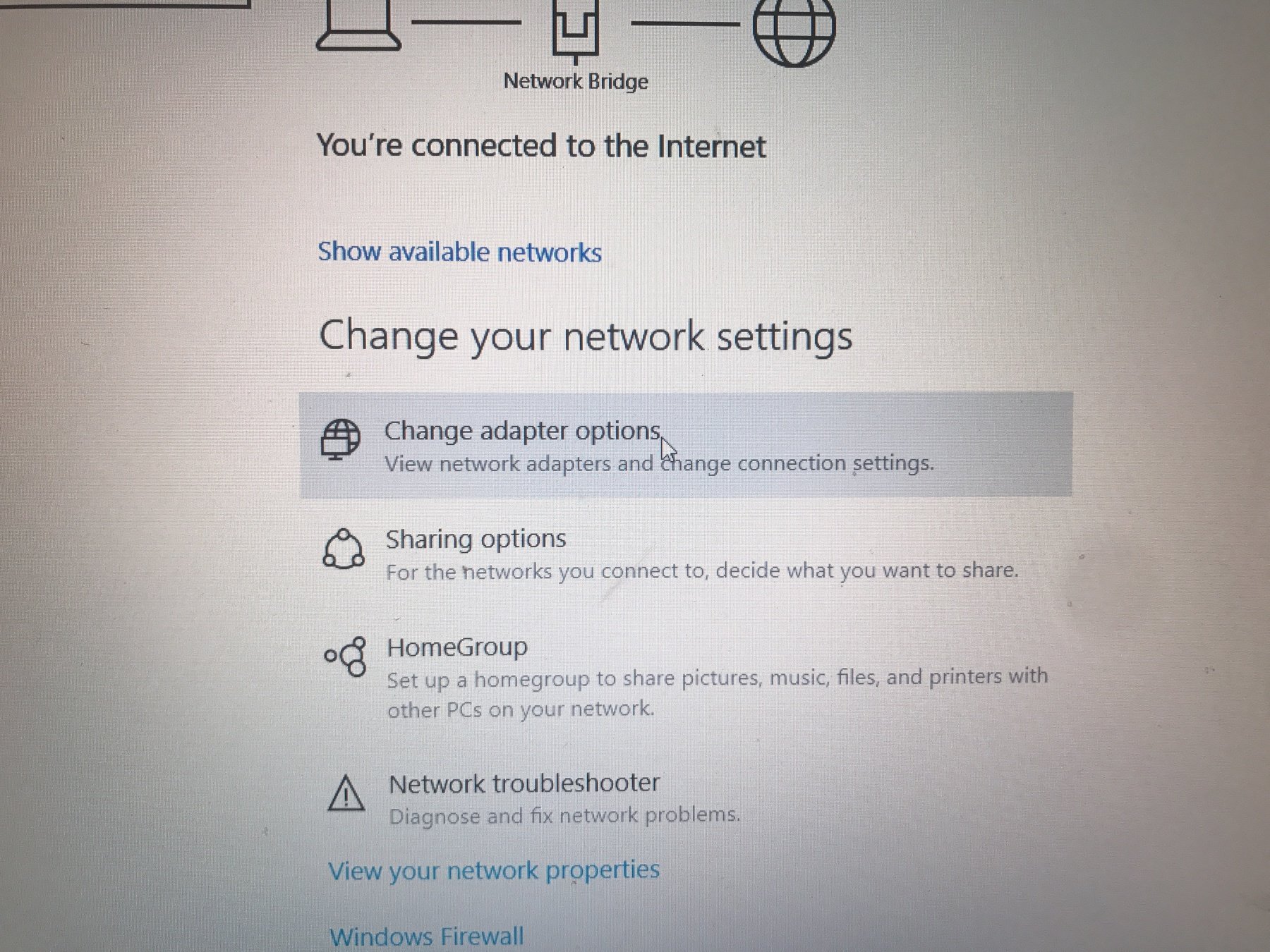This screenshot has width=1270, height=952.
Task: Open Show available networks link
Action: (x=459, y=252)
